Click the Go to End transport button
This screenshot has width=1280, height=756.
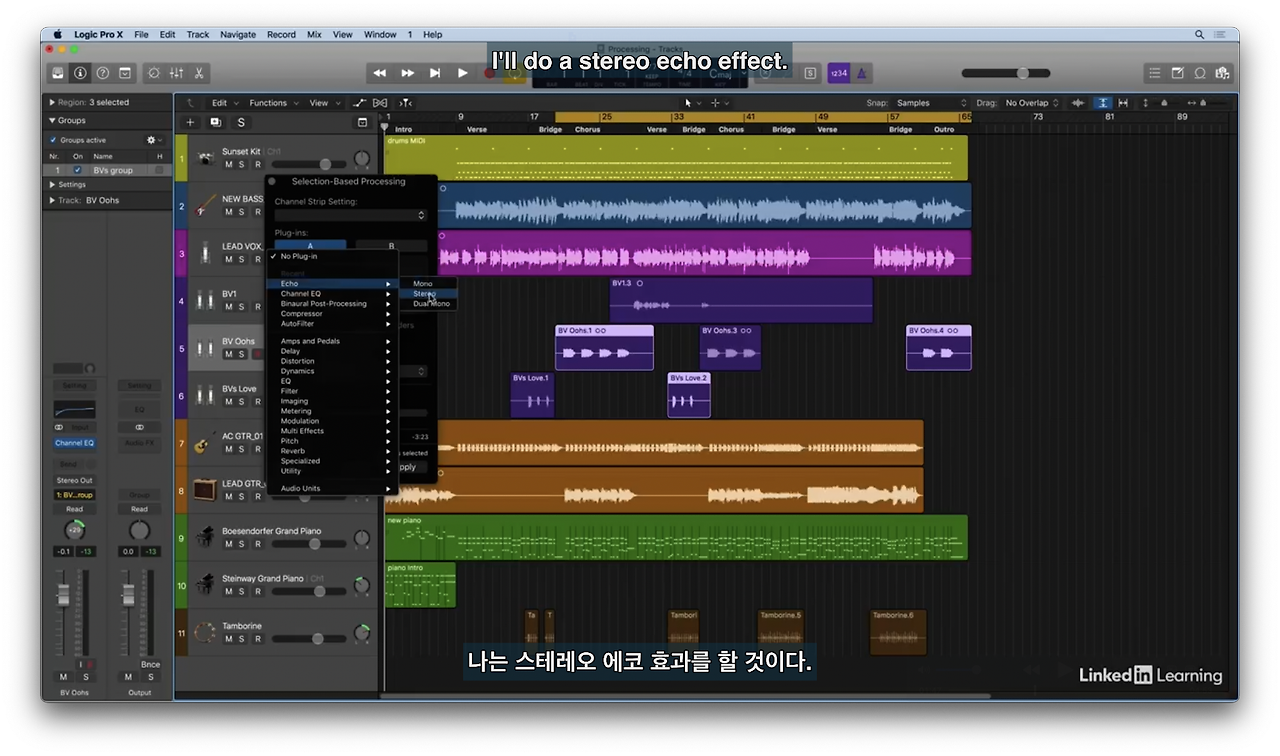pos(435,73)
